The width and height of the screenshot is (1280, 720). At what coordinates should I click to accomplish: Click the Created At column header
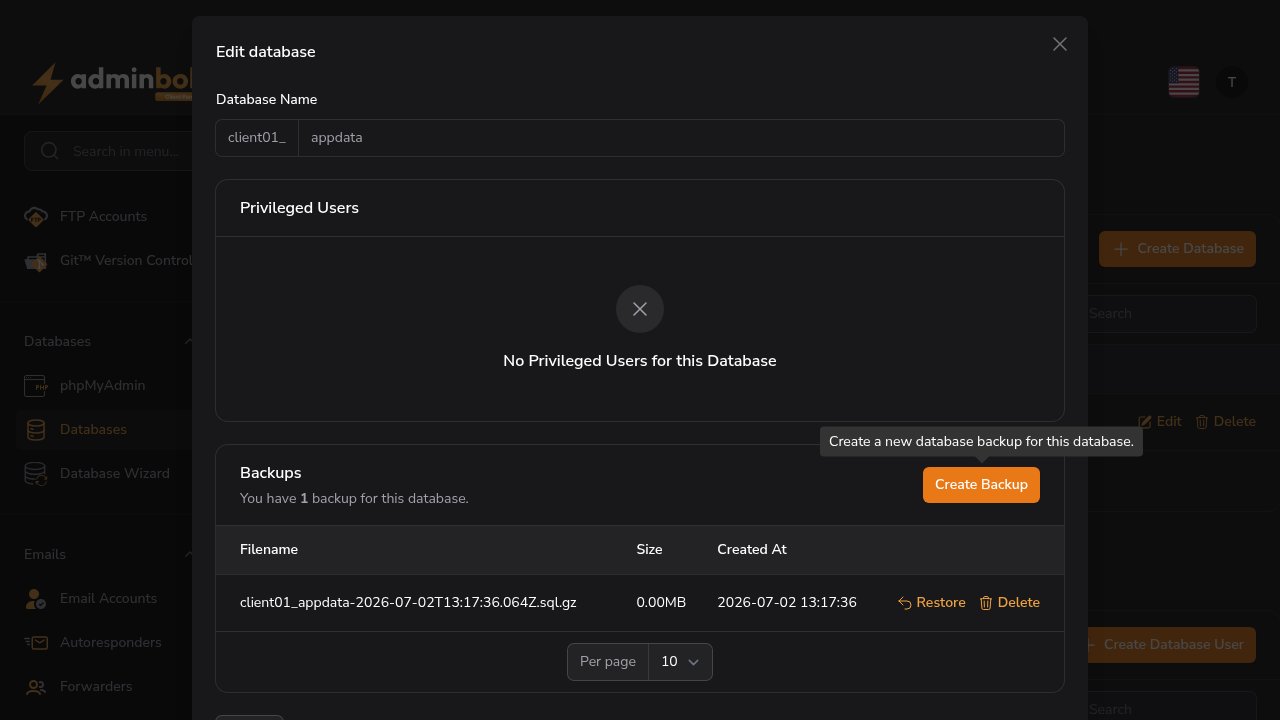point(752,550)
